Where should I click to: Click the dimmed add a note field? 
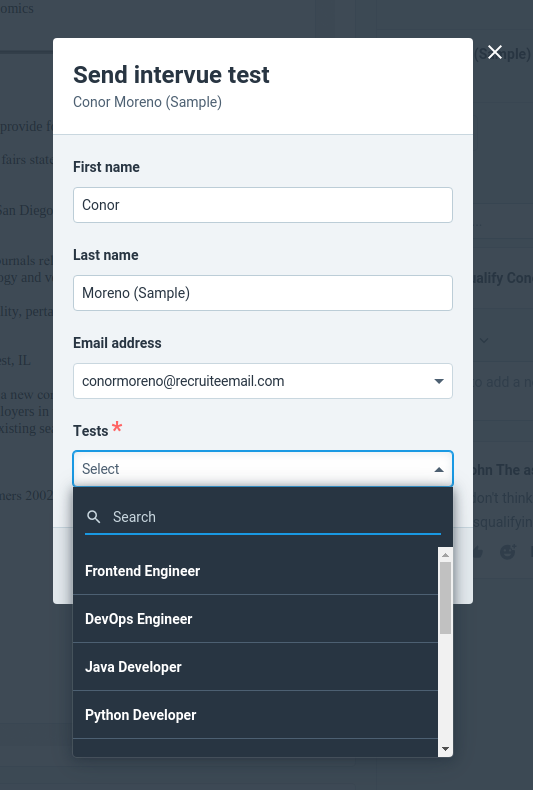tap(502, 382)
